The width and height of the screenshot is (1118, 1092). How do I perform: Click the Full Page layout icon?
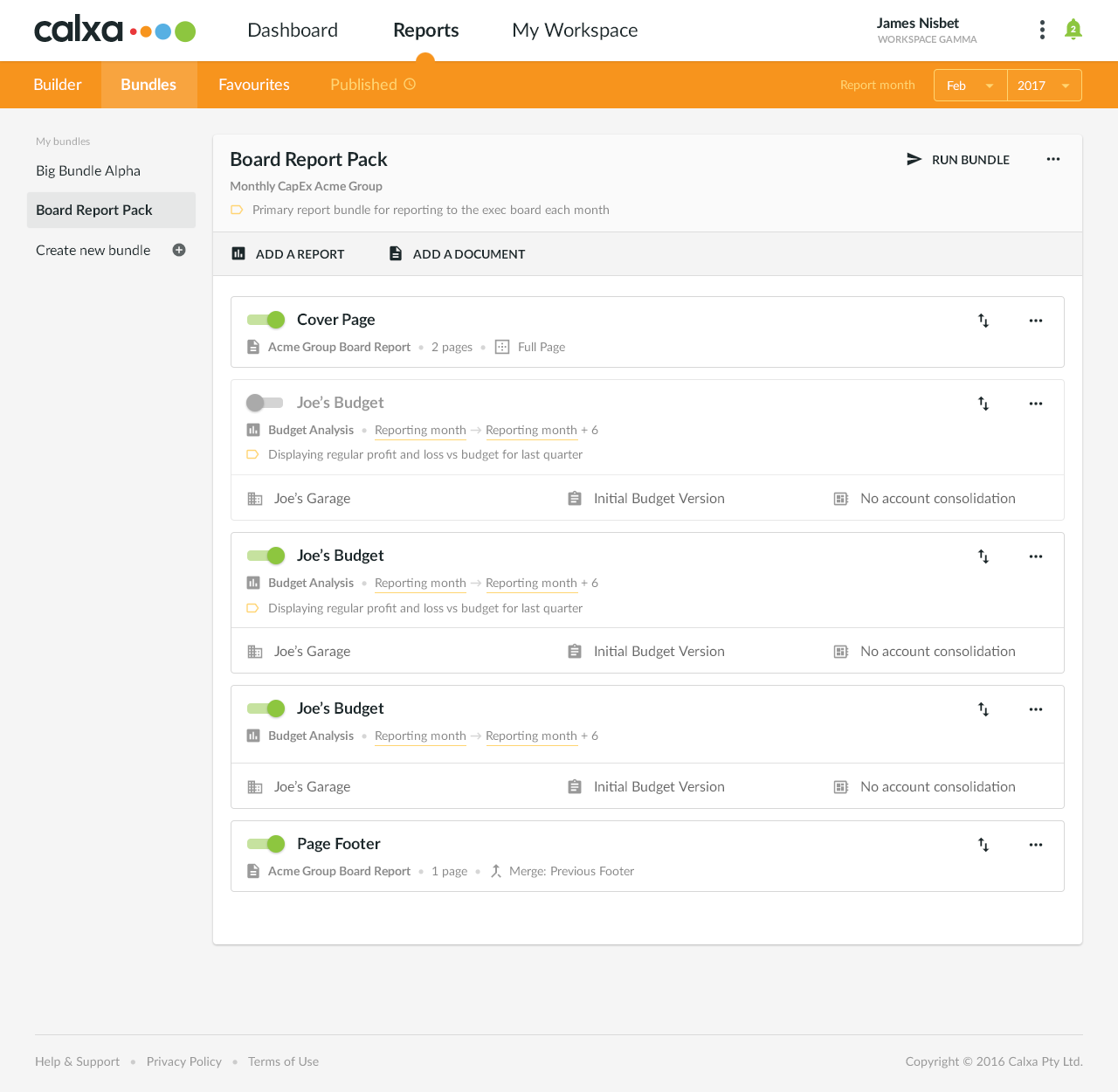pos(502,347)
